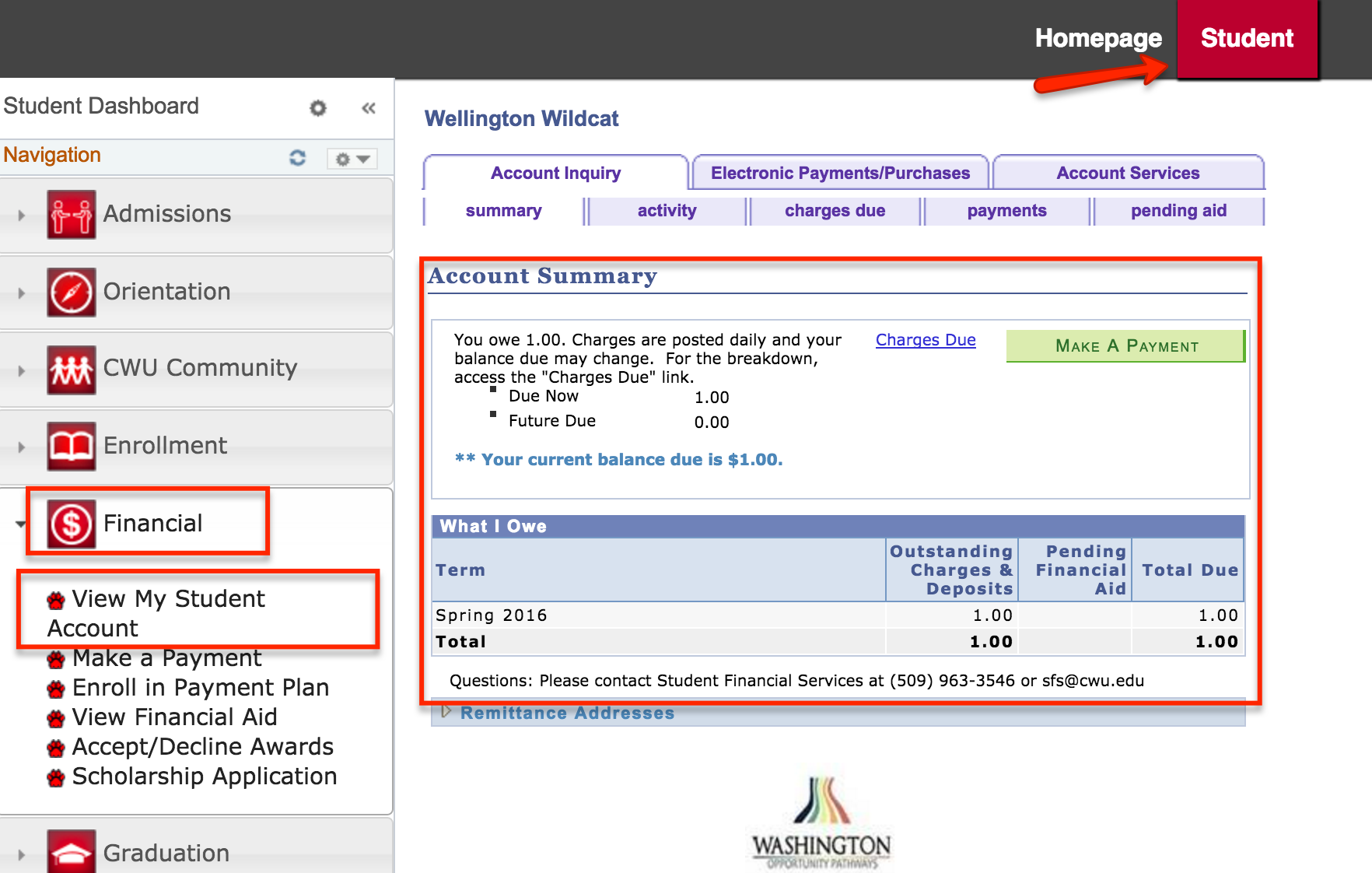1372x873 pixels.
Task: Click the Wellington Wildcat name heading
Action: (521, 119)
